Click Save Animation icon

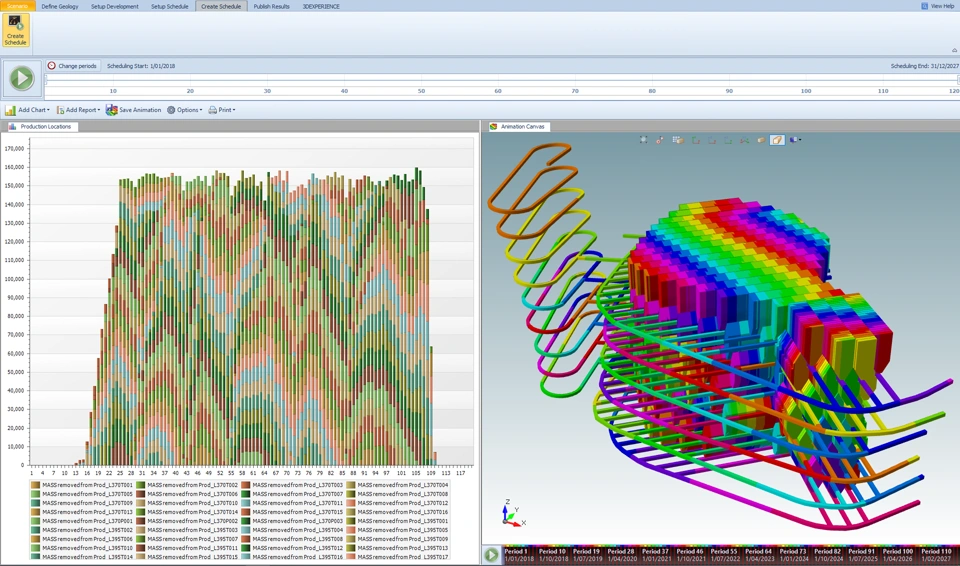click(x=111, y=110)
